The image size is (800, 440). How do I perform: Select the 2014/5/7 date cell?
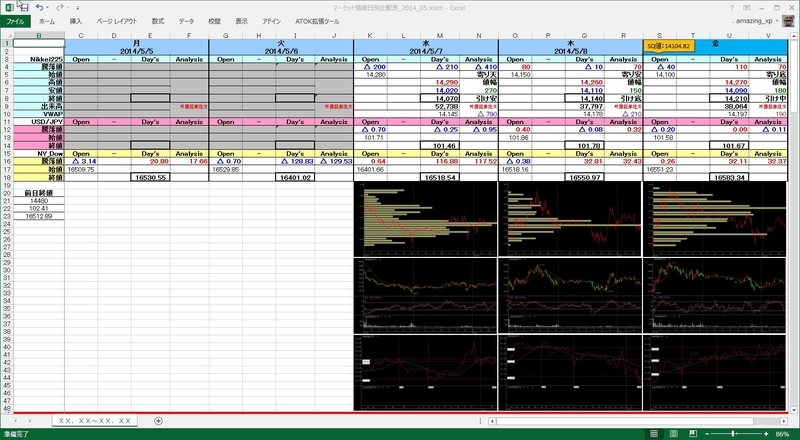point(426,52)
